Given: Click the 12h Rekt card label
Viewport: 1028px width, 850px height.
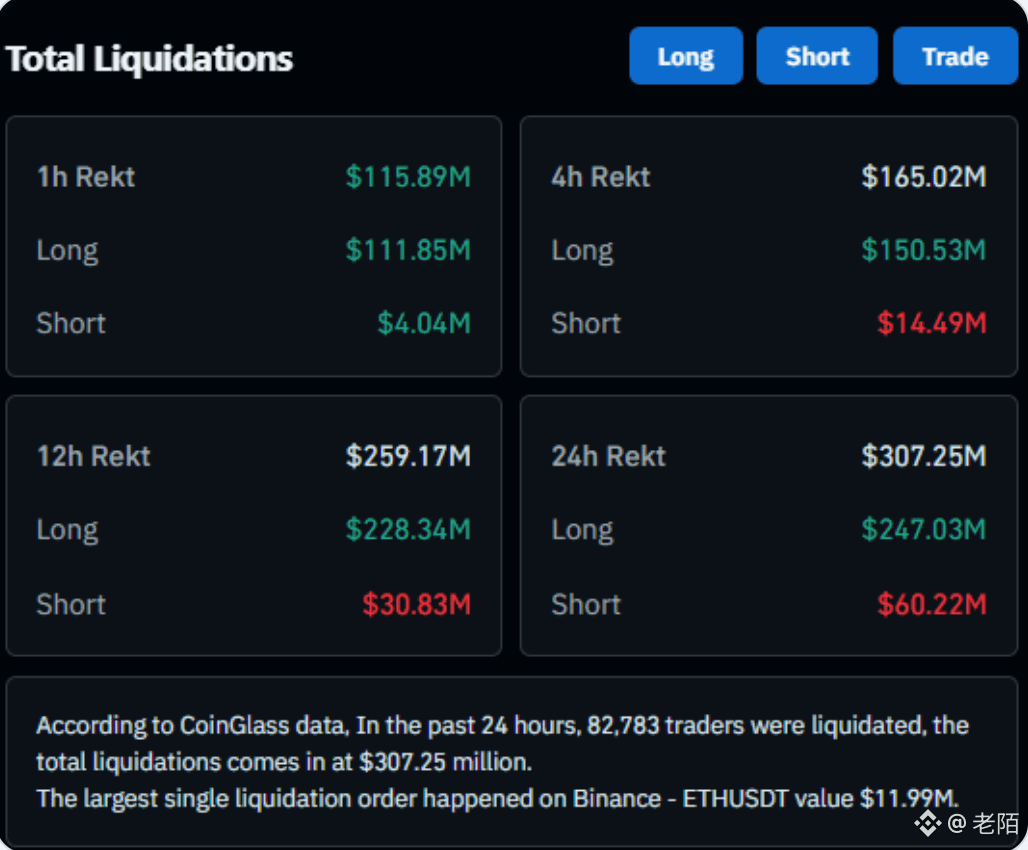Looking at the screenshot, I should (94, 456).
